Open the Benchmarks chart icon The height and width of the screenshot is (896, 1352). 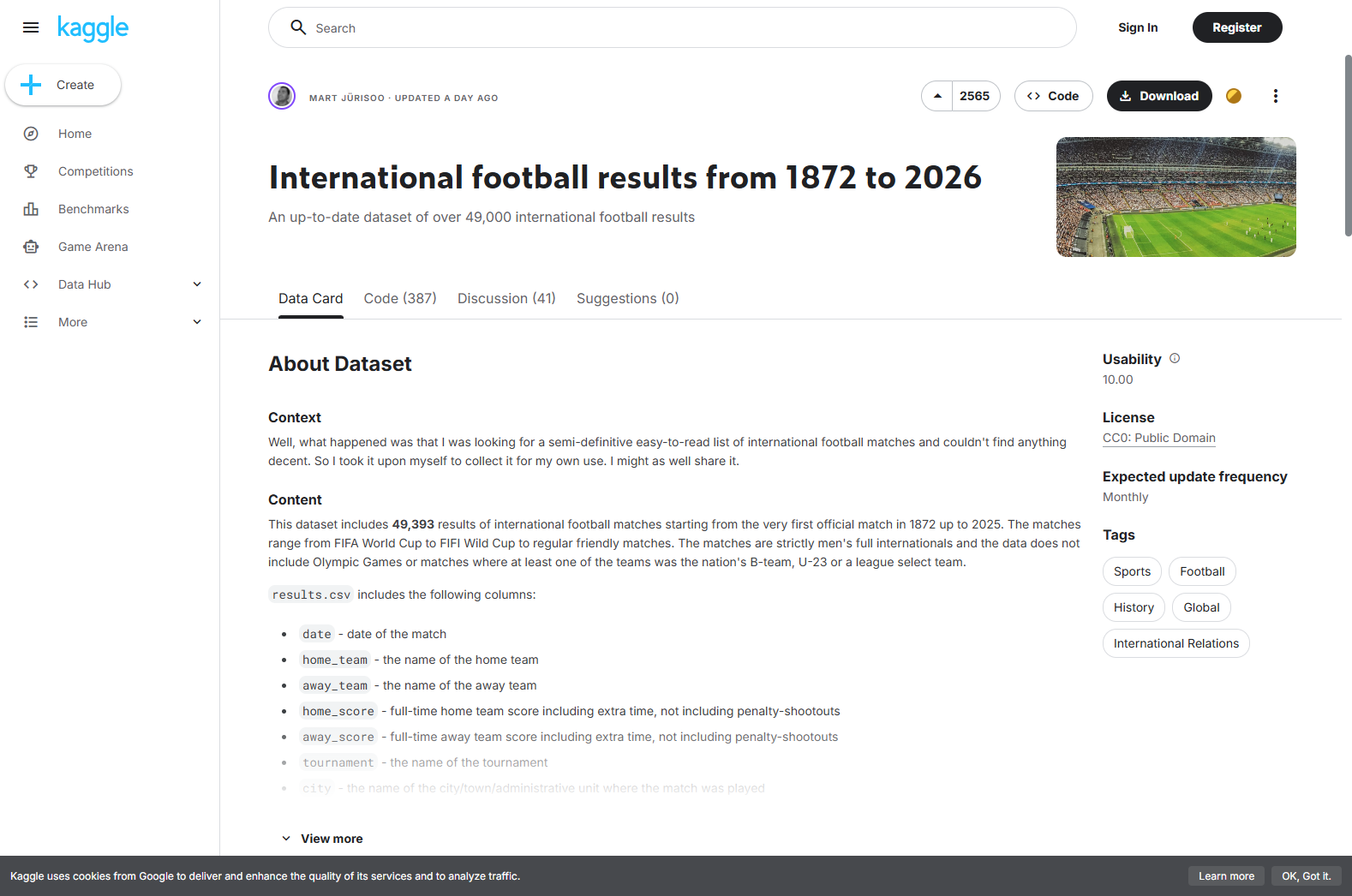(31, 209)
